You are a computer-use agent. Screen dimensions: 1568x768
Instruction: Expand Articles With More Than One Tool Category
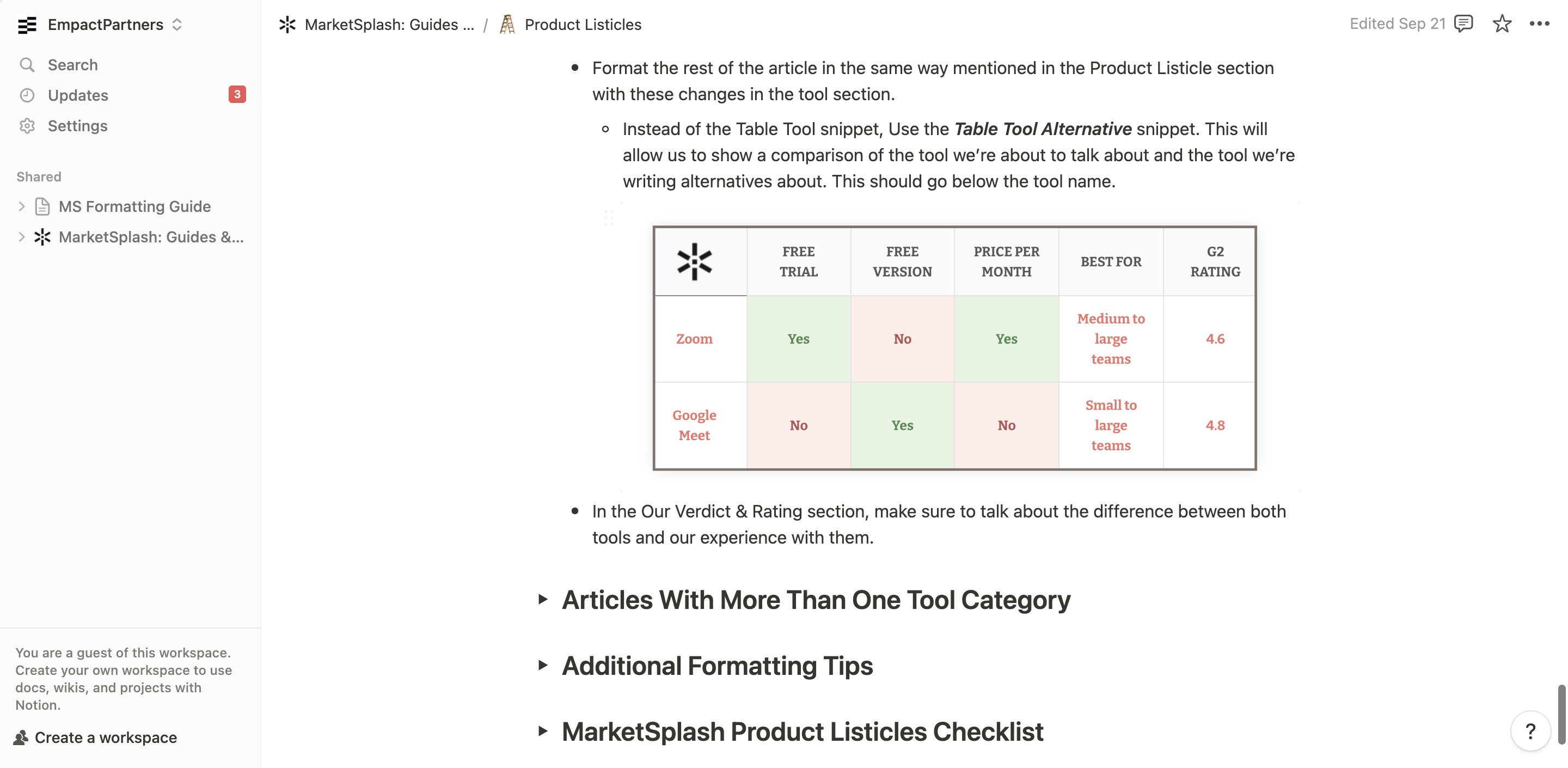[x=543, y=599]
